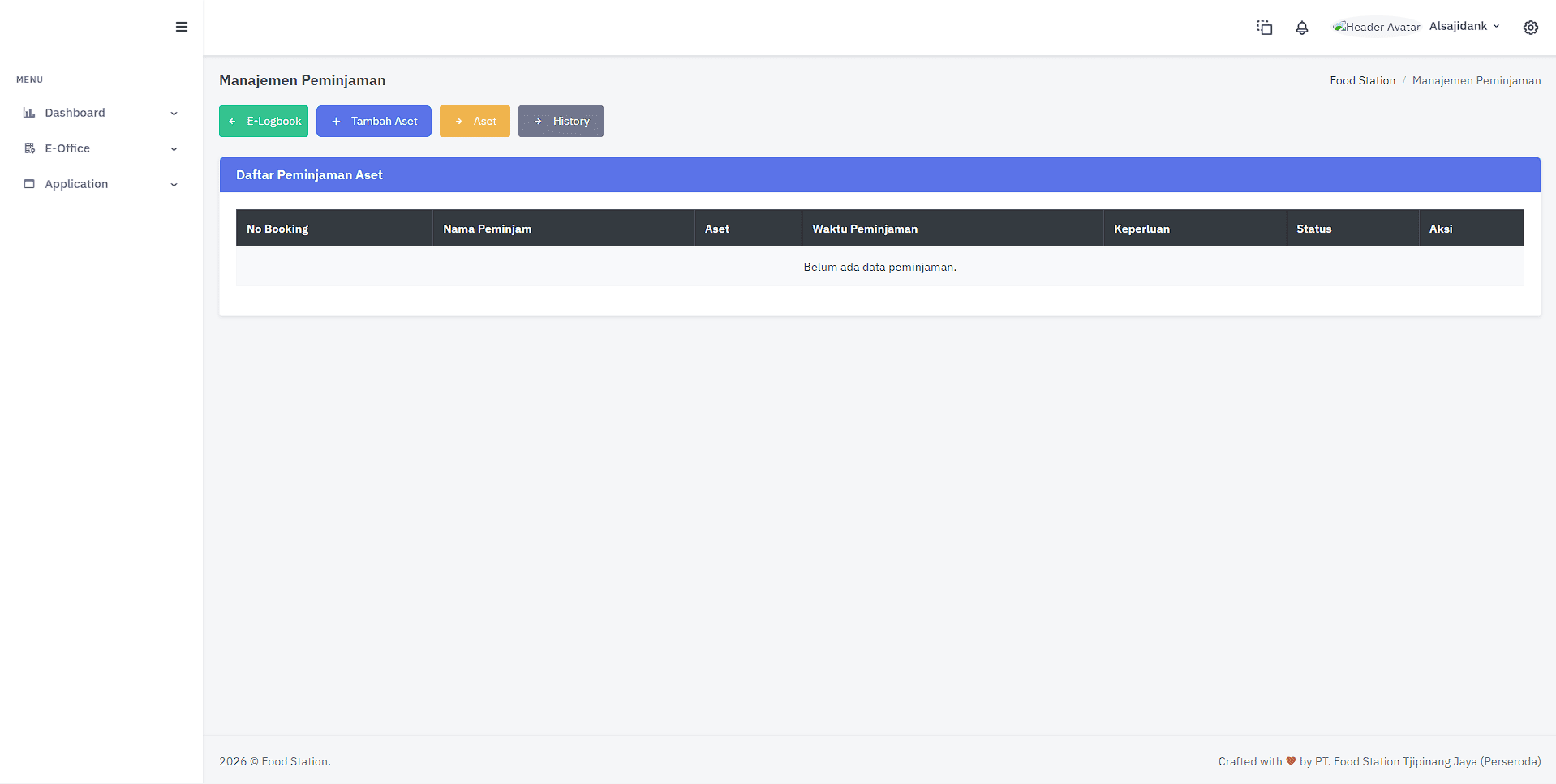Go back using the E-Logbook button
The image size is (1556, 784).
pyautogui.click(x=263, y=121)
